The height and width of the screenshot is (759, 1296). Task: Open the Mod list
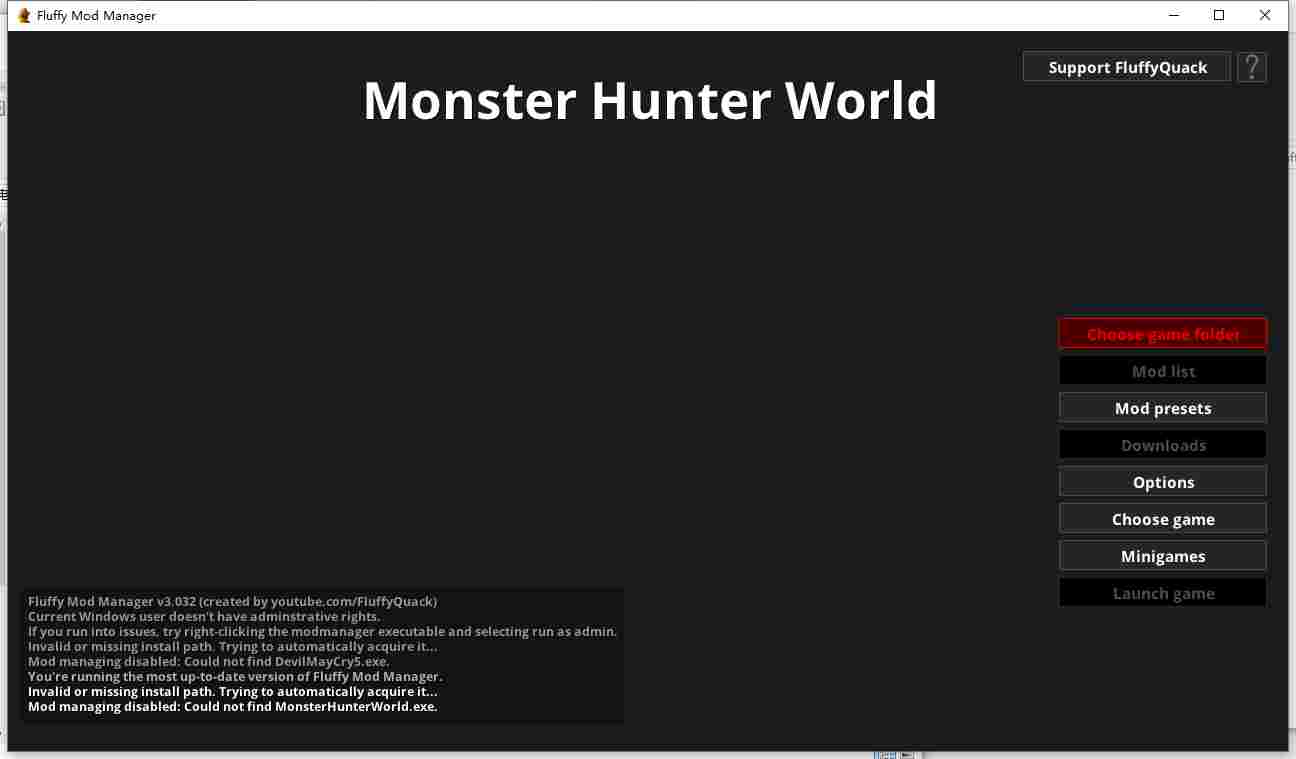click(1163, 371)
